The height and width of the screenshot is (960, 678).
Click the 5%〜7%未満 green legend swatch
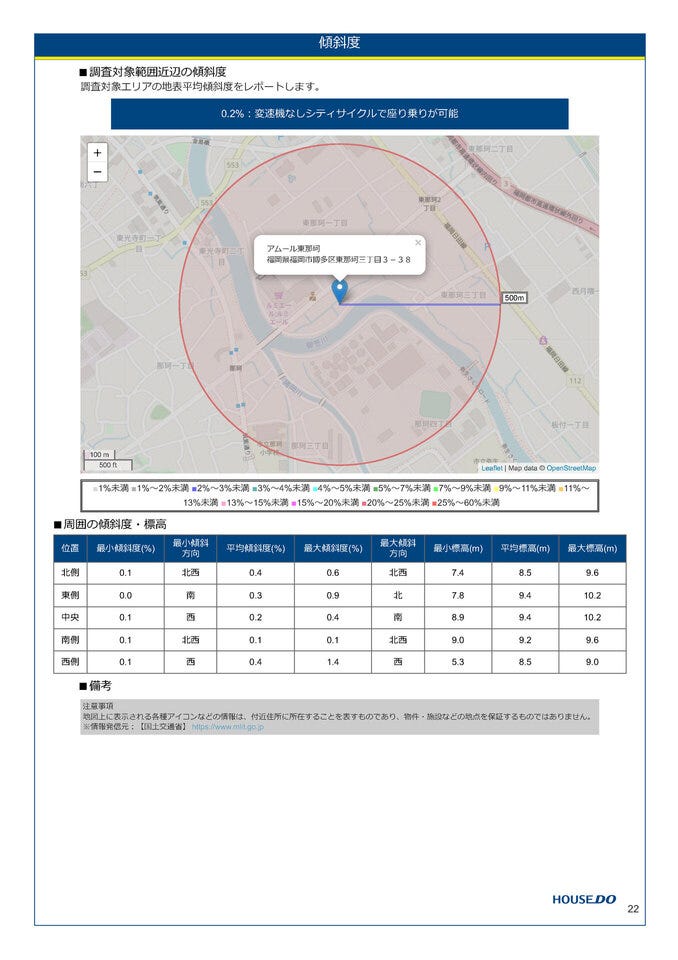pyautogui.click(x=375, y=488)
